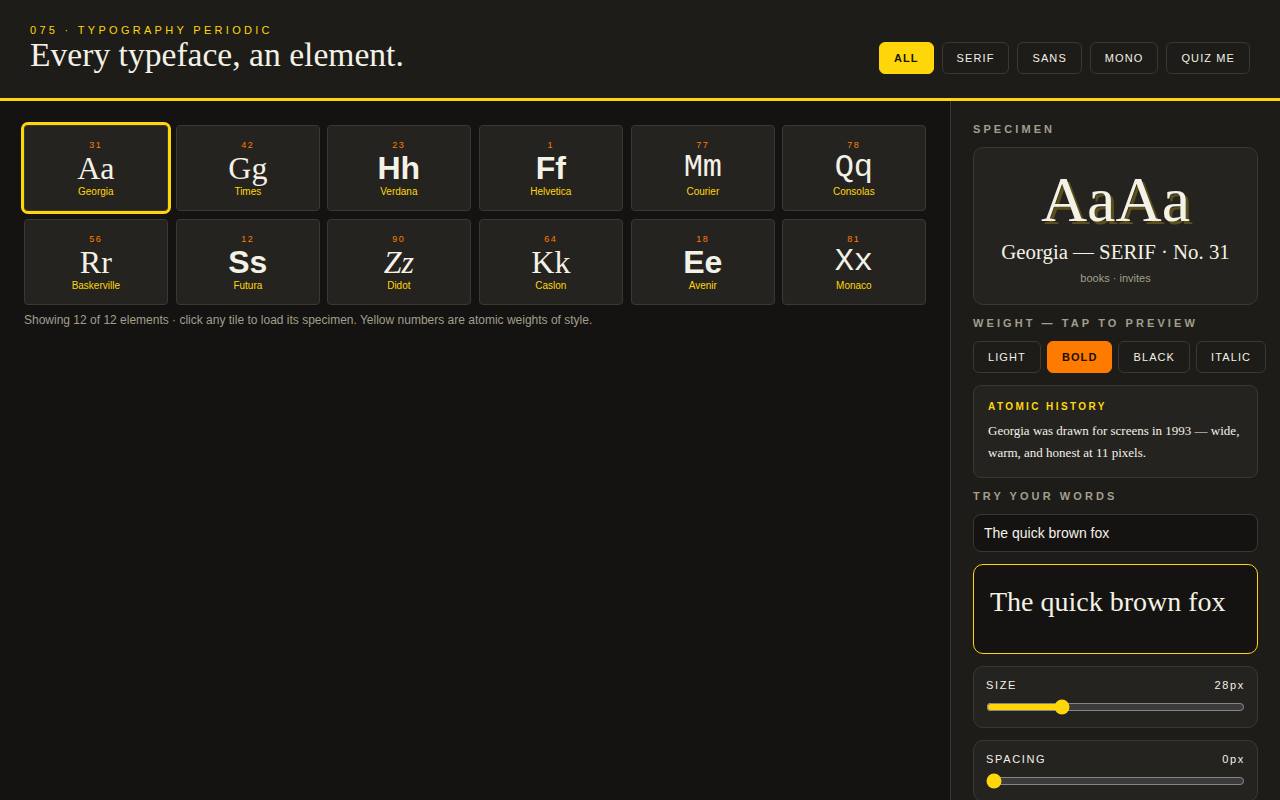Viewport: 1280px width, 800px height.
Task: Click the Try Your Words text field
Action: (x=1115, y=533)
